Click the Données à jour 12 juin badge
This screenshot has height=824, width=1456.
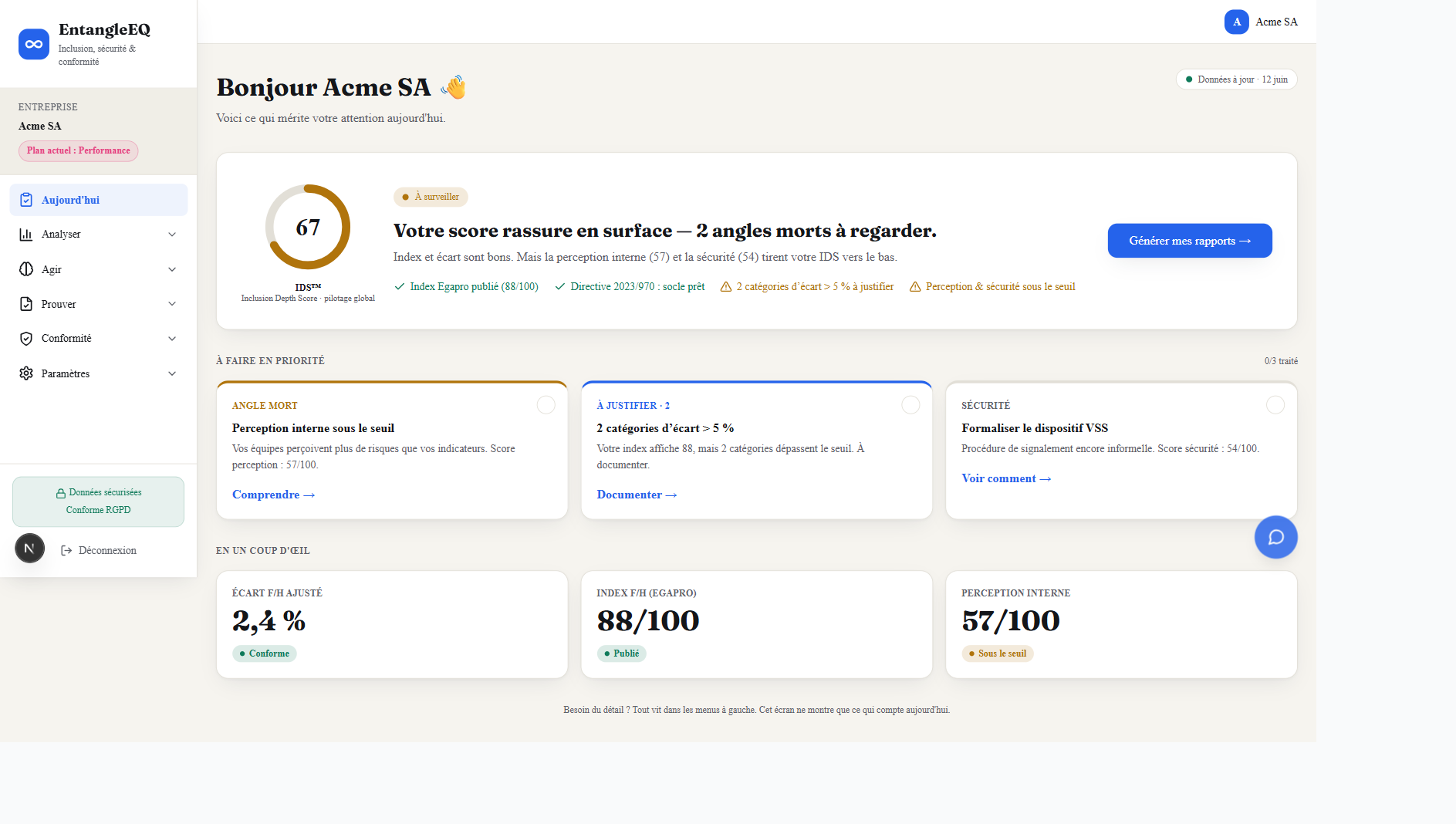coord(1236,79)
